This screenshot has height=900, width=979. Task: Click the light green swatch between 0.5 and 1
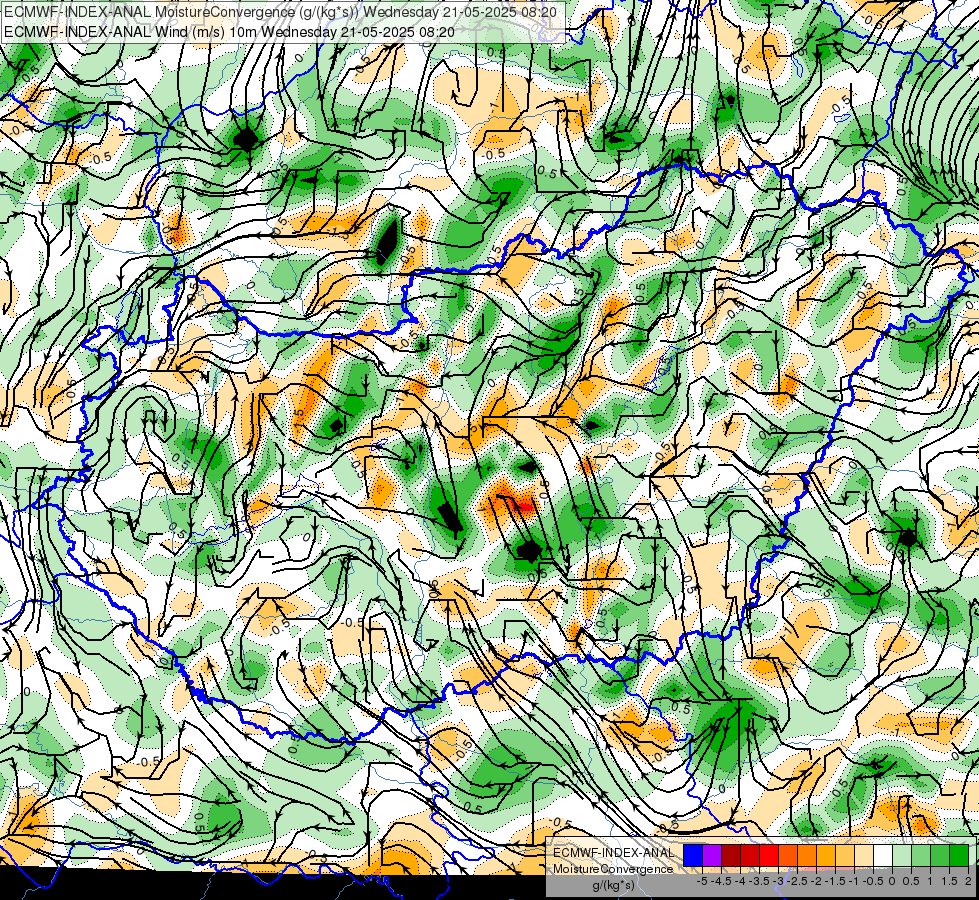[921, 855]
